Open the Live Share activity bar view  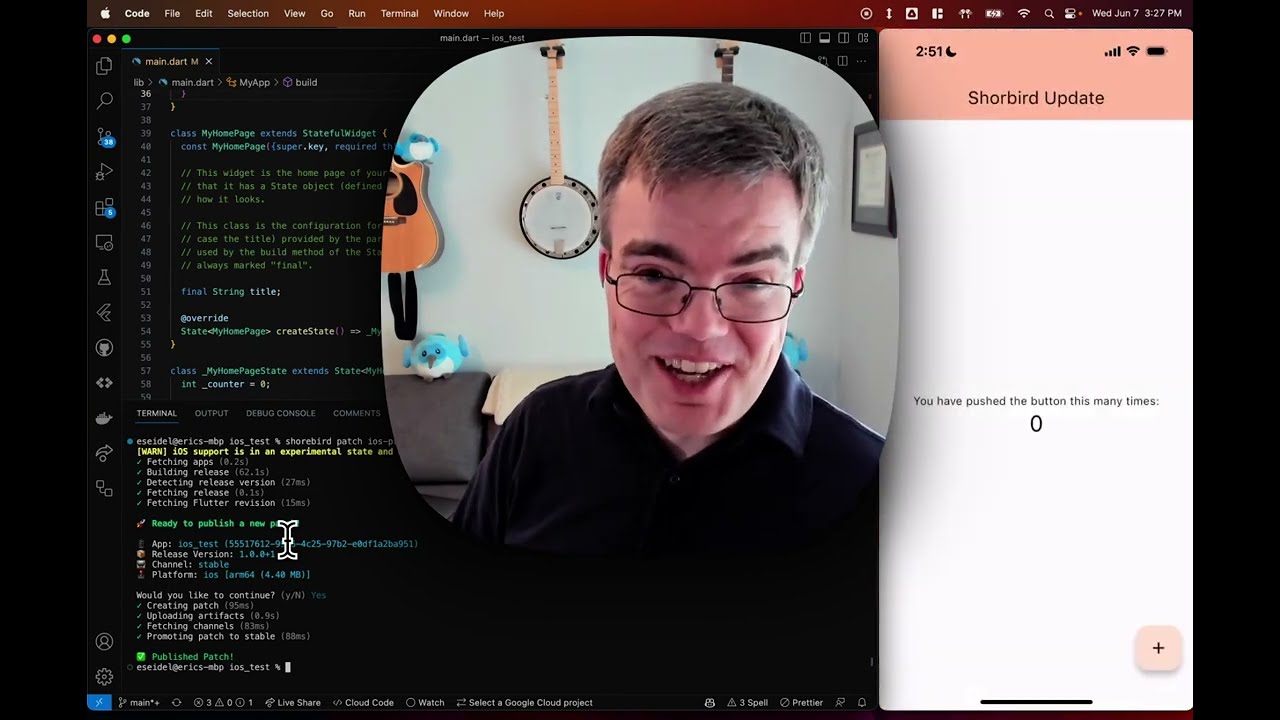104,453
